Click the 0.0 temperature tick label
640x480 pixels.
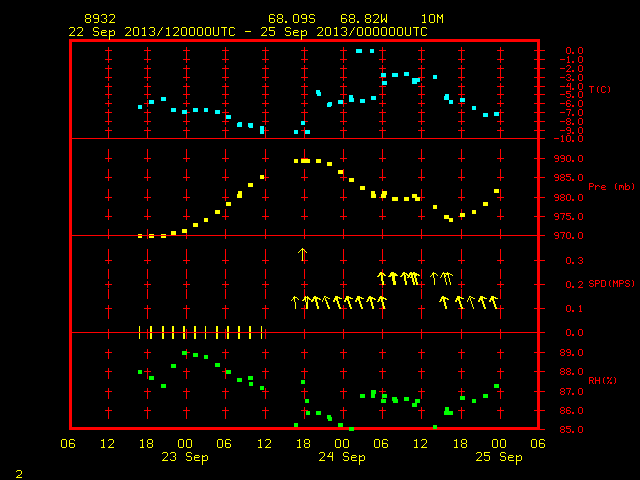574,51
